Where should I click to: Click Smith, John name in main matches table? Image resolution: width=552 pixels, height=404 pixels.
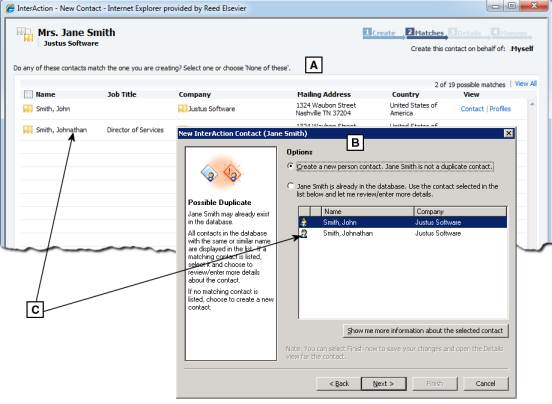(x=53, y=109)
